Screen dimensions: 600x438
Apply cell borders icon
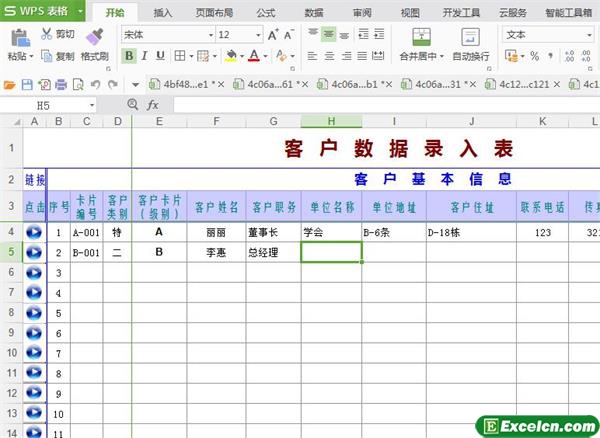[179, 56]
